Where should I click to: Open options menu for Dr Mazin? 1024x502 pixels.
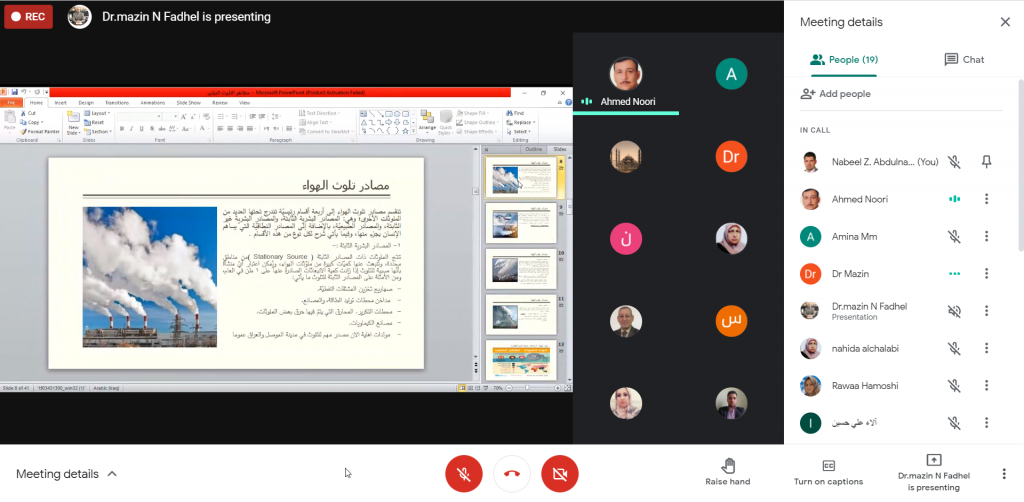[x=987, y=274]
